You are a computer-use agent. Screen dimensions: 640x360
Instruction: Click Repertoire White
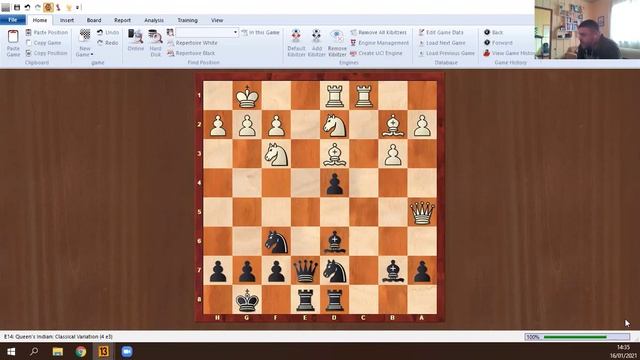[192, 43]
